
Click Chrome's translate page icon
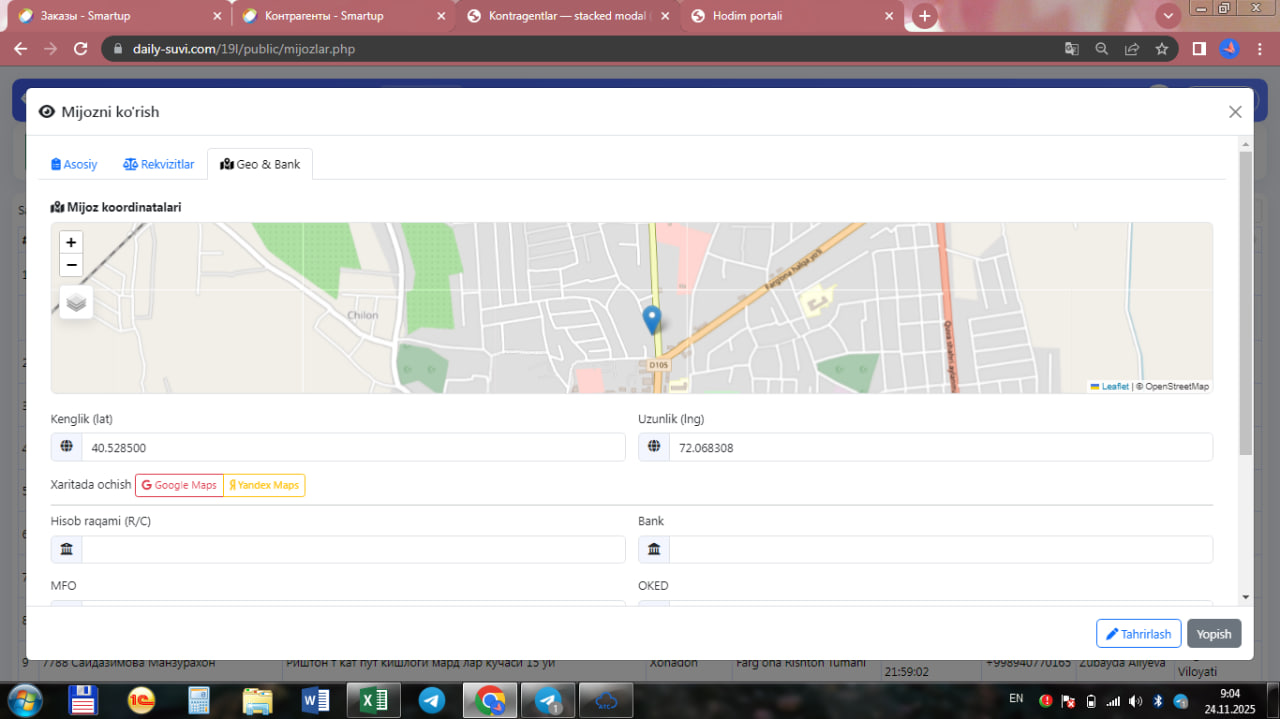tap(1071, 49)
